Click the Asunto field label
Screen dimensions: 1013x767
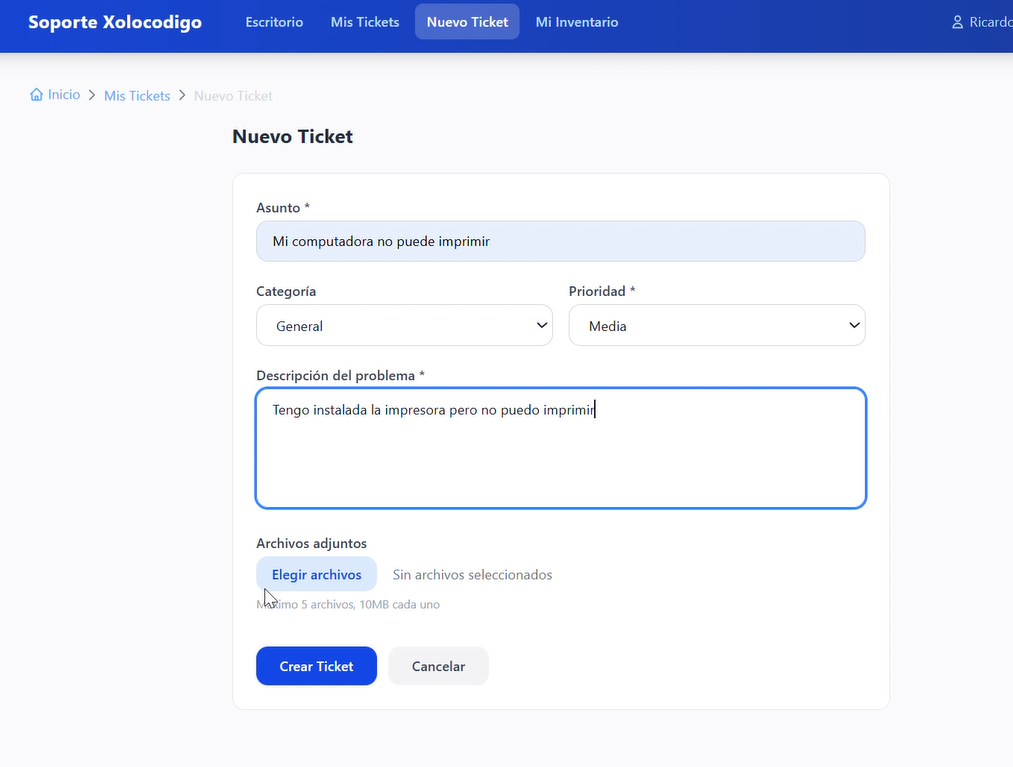pyautogui.click(x=283, y=207)
